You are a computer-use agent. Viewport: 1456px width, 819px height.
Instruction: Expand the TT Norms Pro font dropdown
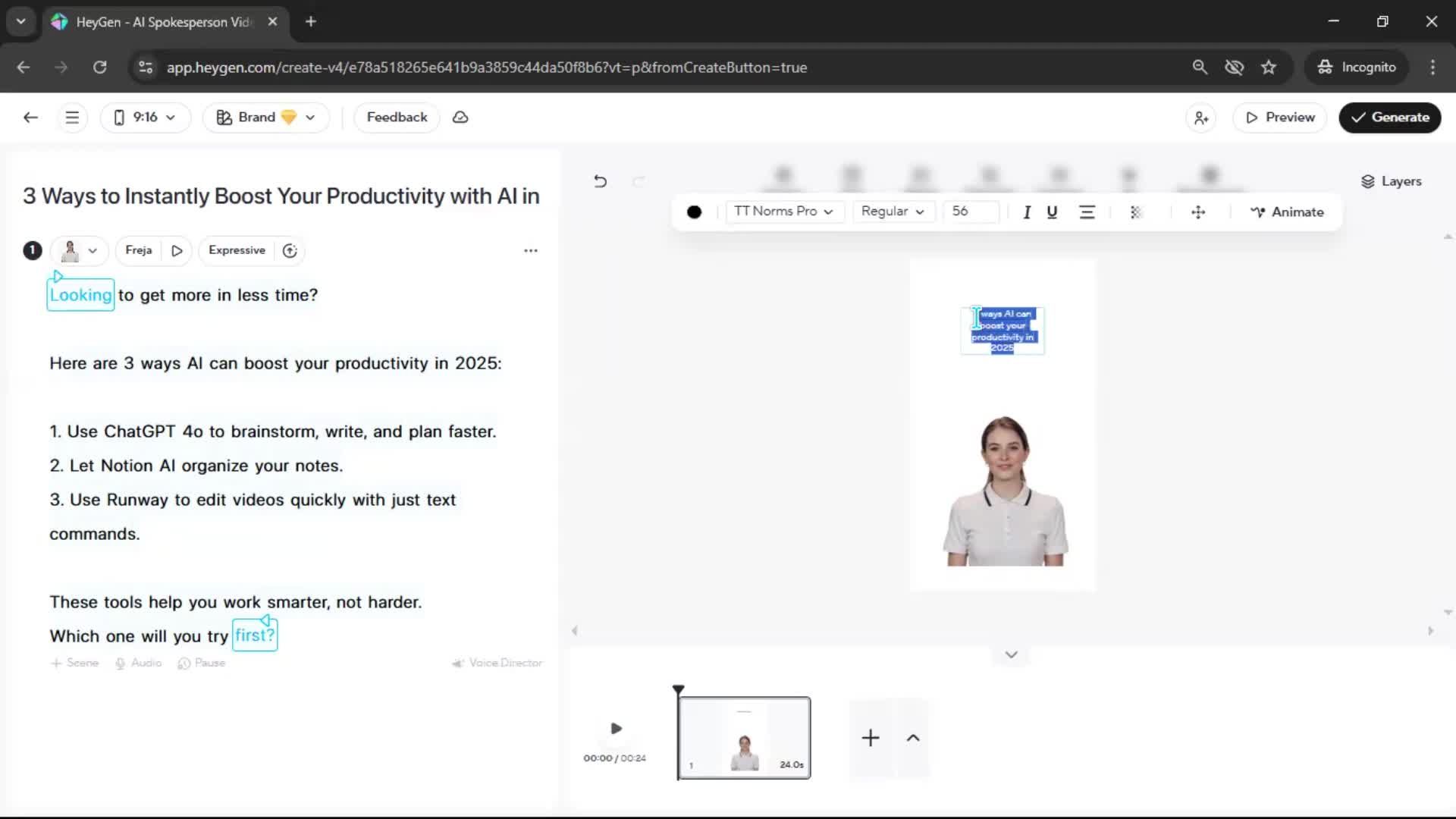pyautogui.click(x=783, y=212)
